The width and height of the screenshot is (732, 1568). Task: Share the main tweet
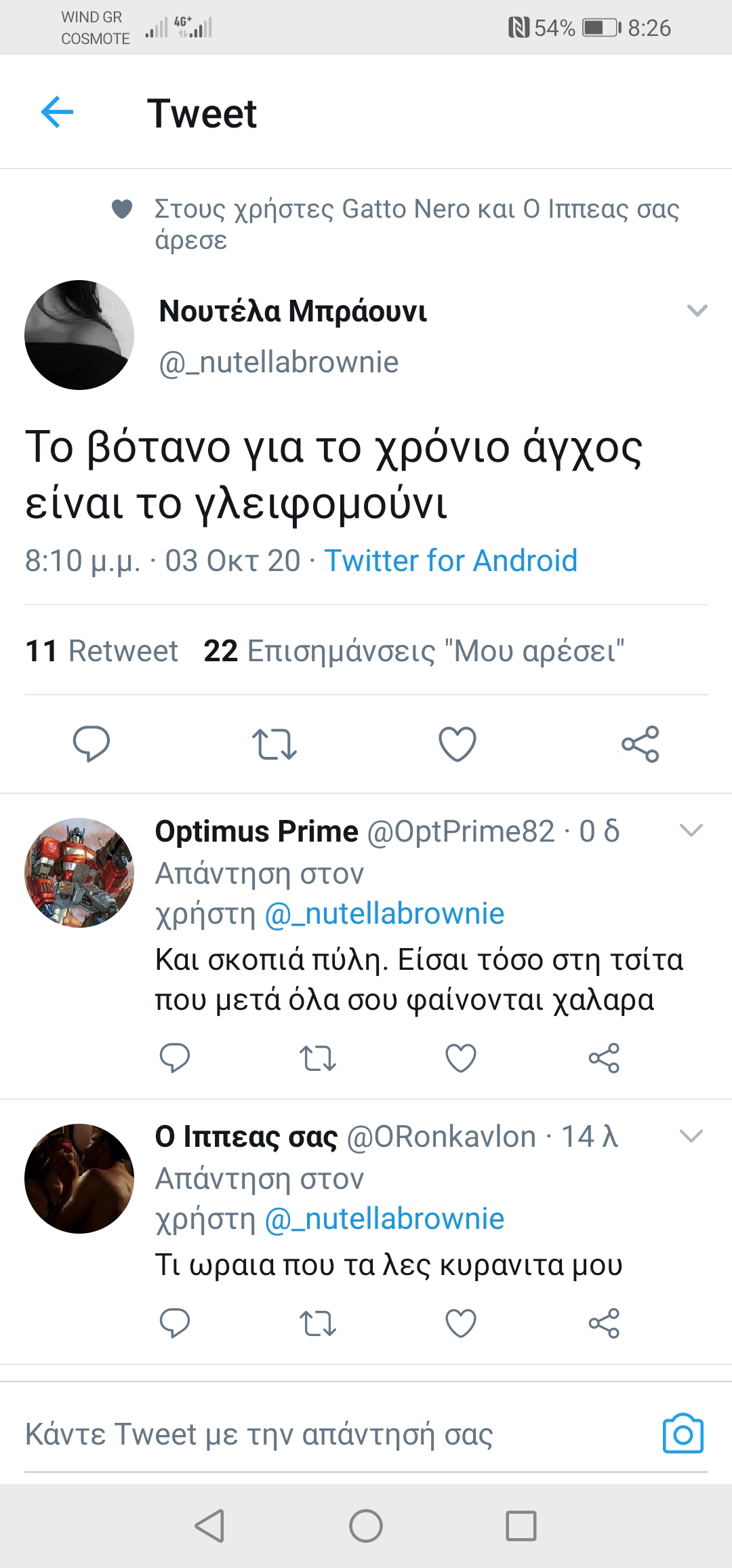point(640,744)
